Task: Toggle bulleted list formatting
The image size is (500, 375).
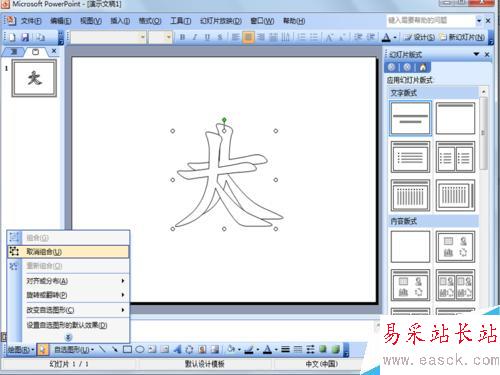Action: point(314,37)
